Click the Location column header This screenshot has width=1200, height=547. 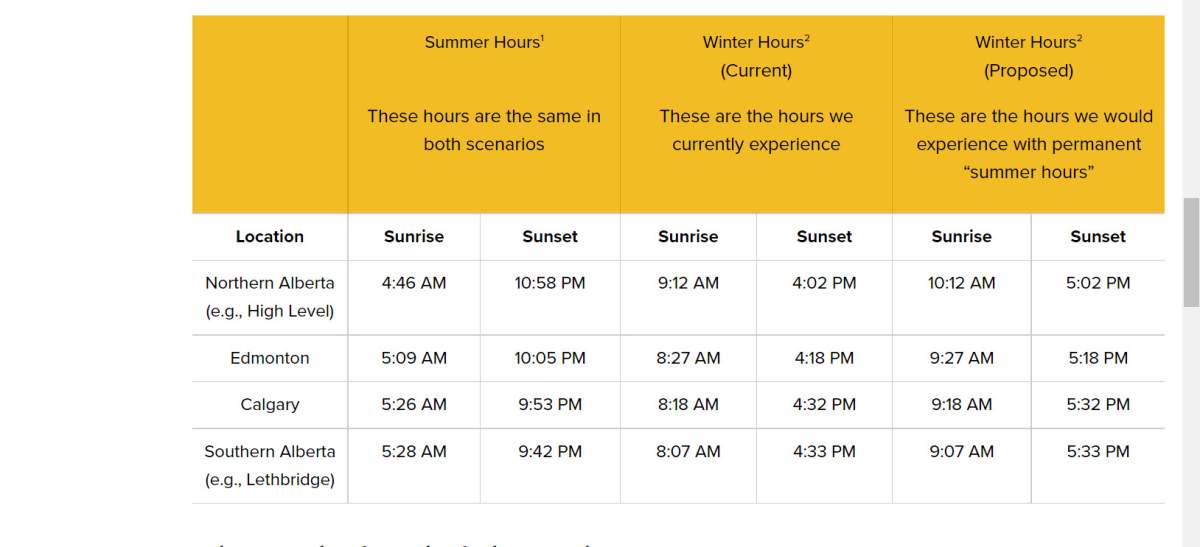[269, 237]
